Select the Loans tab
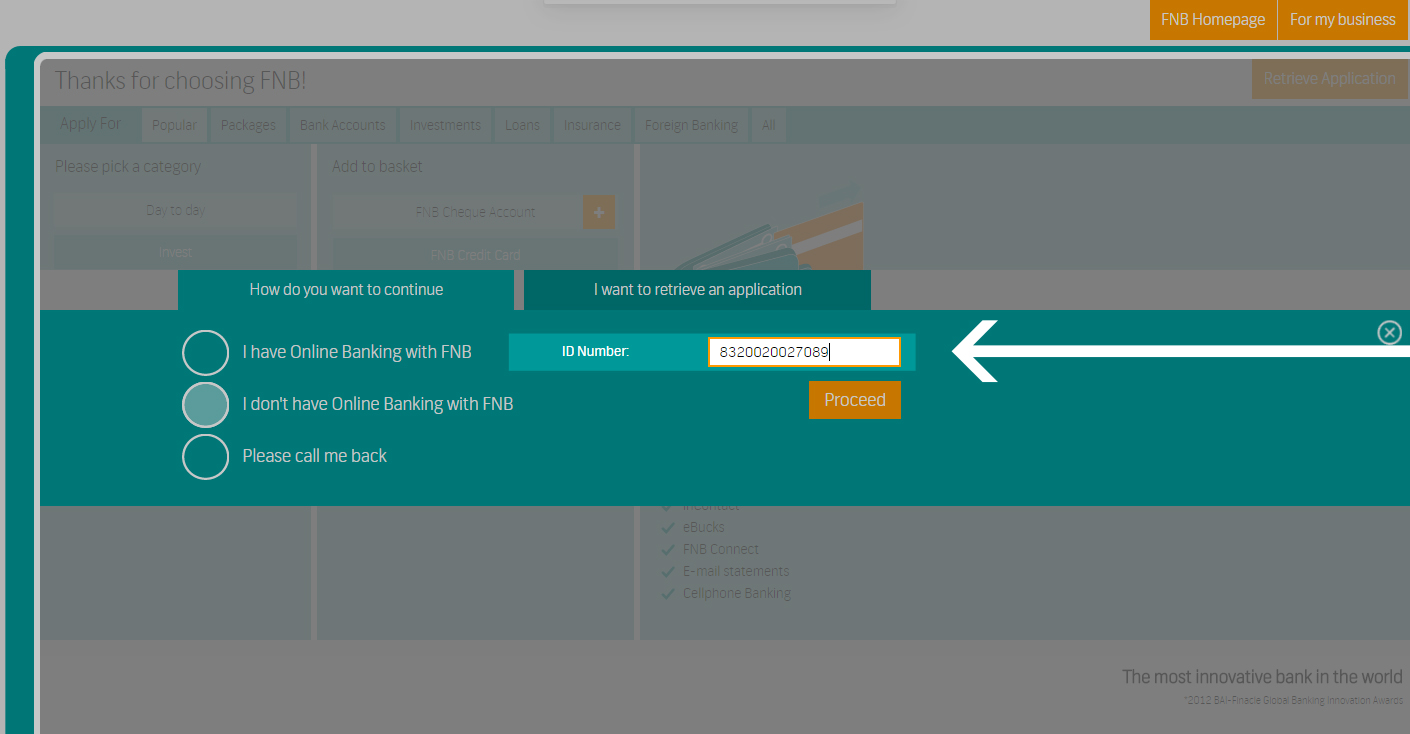 pyautogui.click(x=522, y=125)
